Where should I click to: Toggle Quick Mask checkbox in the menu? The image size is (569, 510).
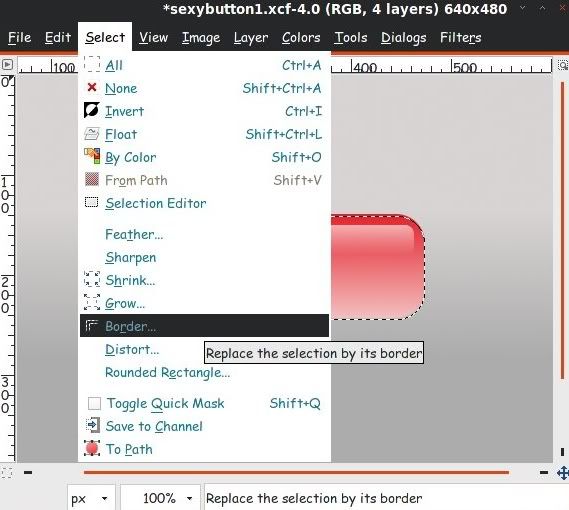[x=94, y=403]
